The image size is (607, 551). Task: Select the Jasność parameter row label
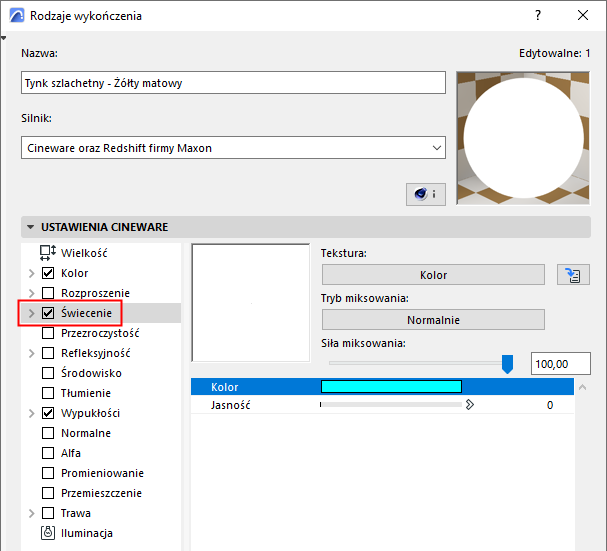[x=231, y=405]
